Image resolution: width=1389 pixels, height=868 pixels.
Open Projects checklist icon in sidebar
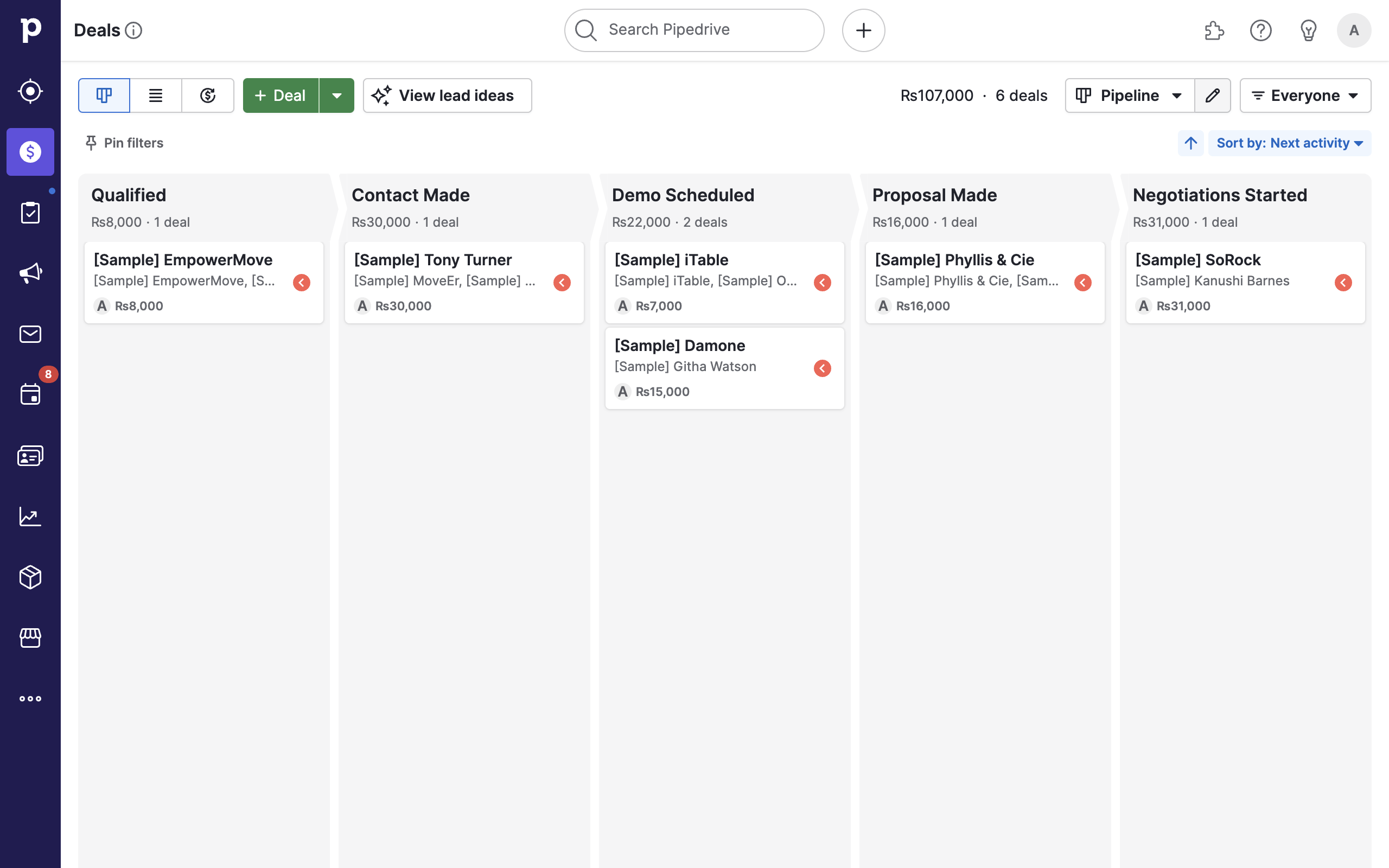(30, 213)
